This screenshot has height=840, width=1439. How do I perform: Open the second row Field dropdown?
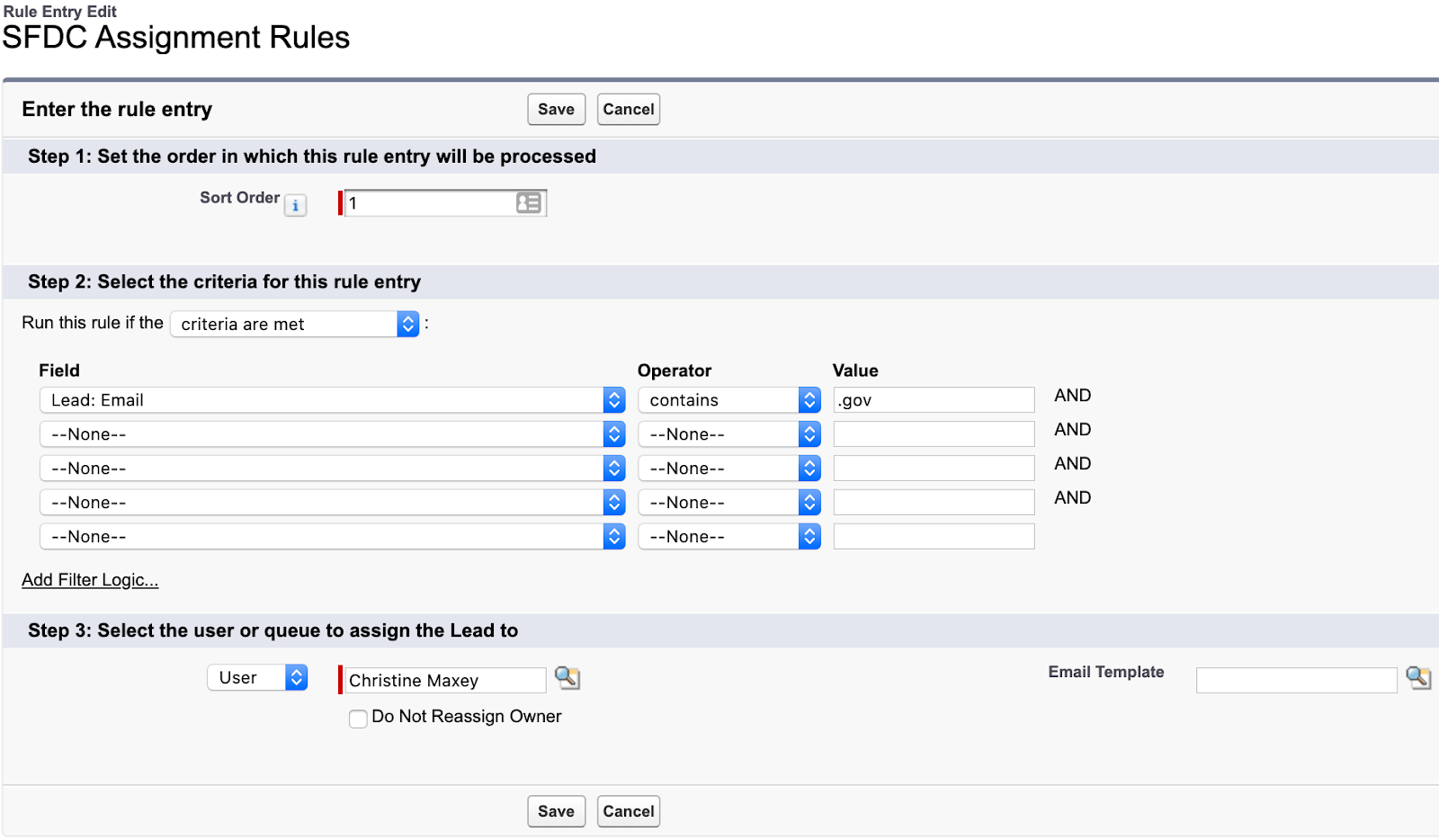tap(333, 434)
